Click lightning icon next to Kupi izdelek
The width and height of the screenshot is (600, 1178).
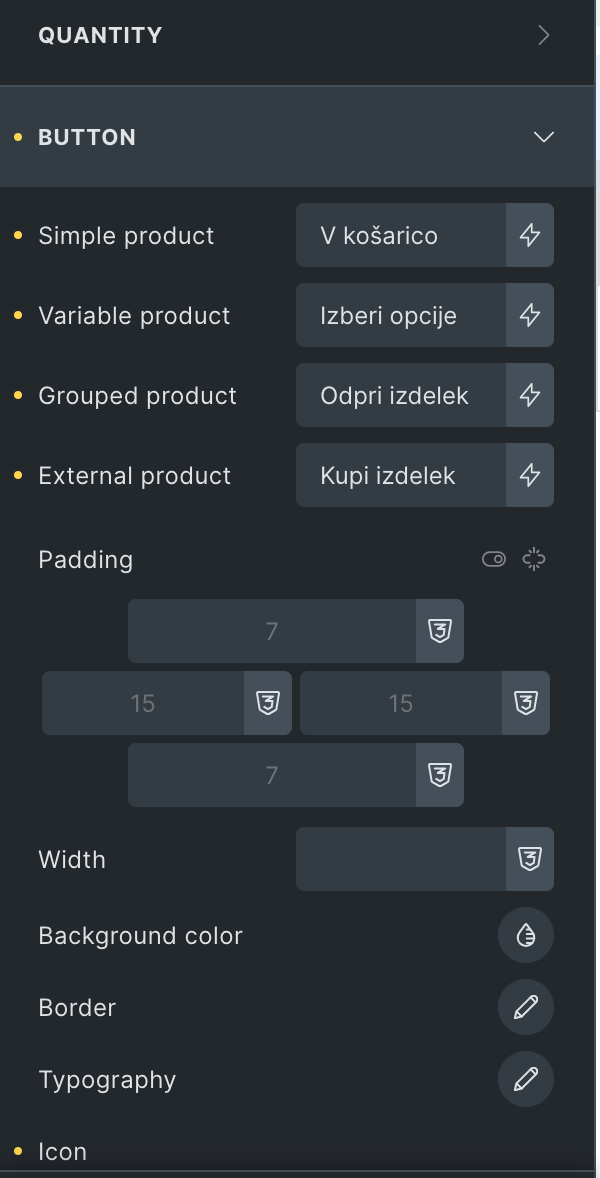click(529, 476)
